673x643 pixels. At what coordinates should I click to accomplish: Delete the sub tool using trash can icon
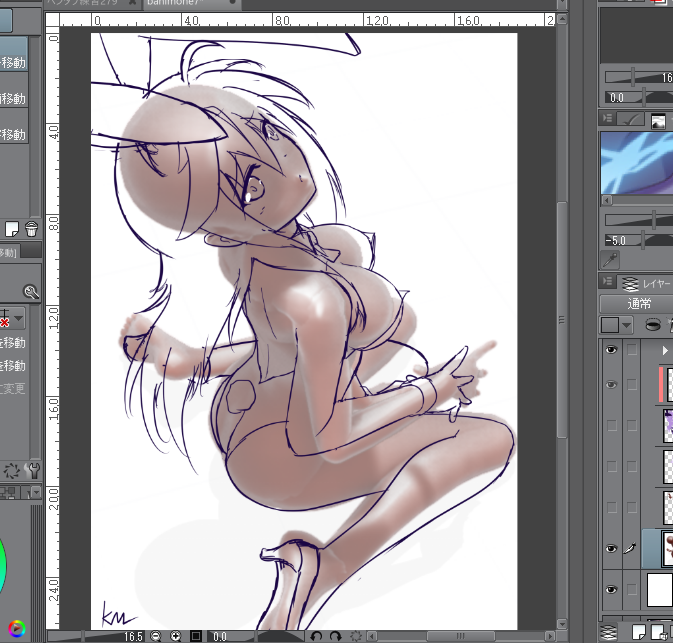[31, 229]
